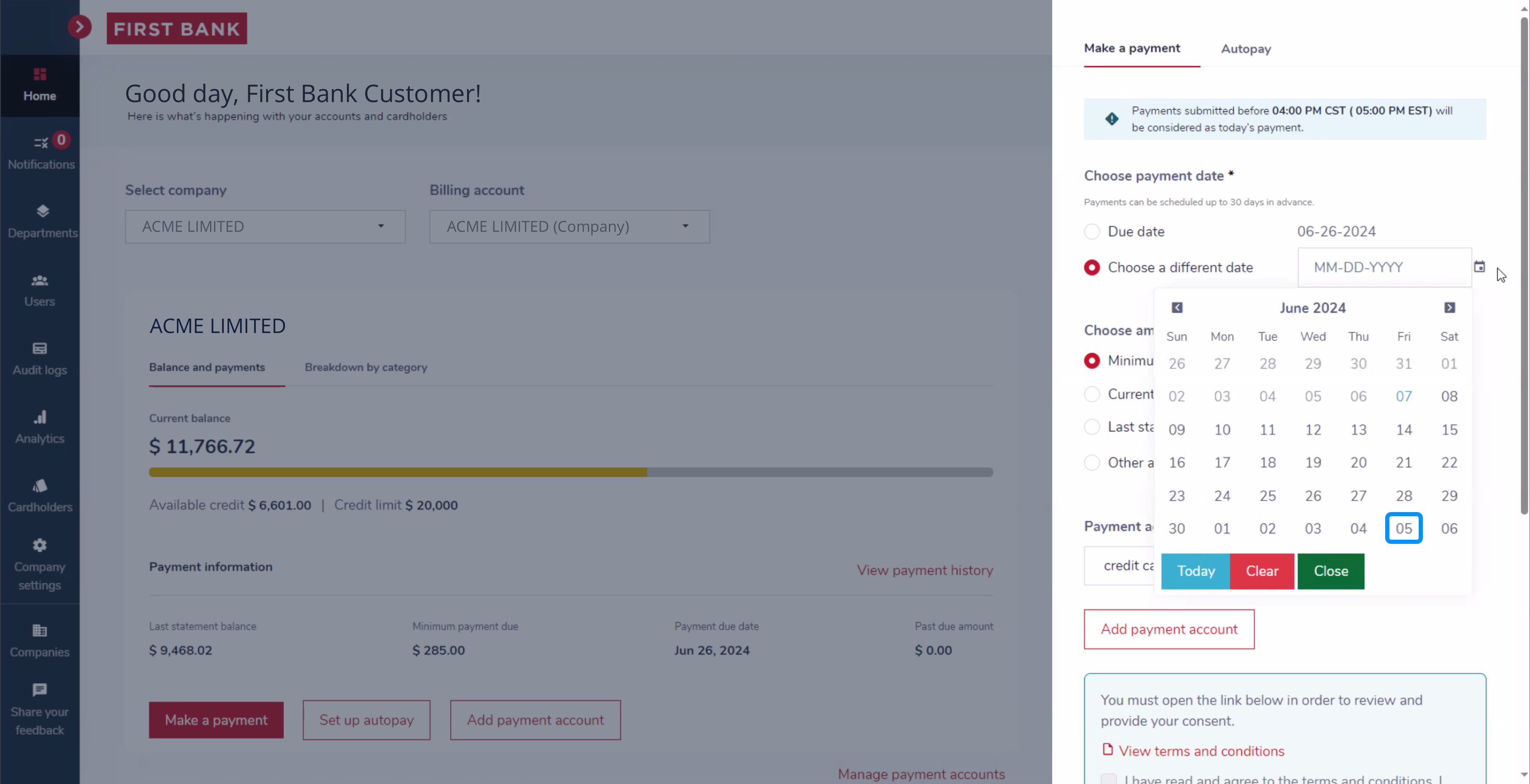The width and height of the screenshot is (1530, 784).
Task: Go to the Users sidebar icon
Action: pyautogui.click(x=40, y=280)
